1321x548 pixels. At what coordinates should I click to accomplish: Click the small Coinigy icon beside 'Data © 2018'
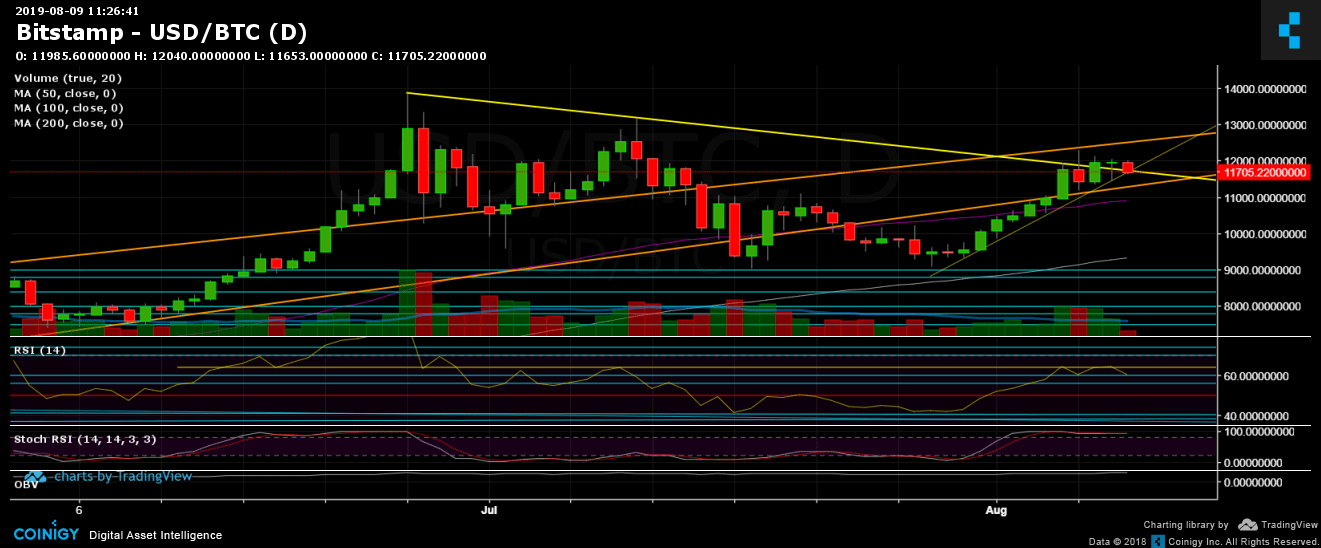point(1158,541)
